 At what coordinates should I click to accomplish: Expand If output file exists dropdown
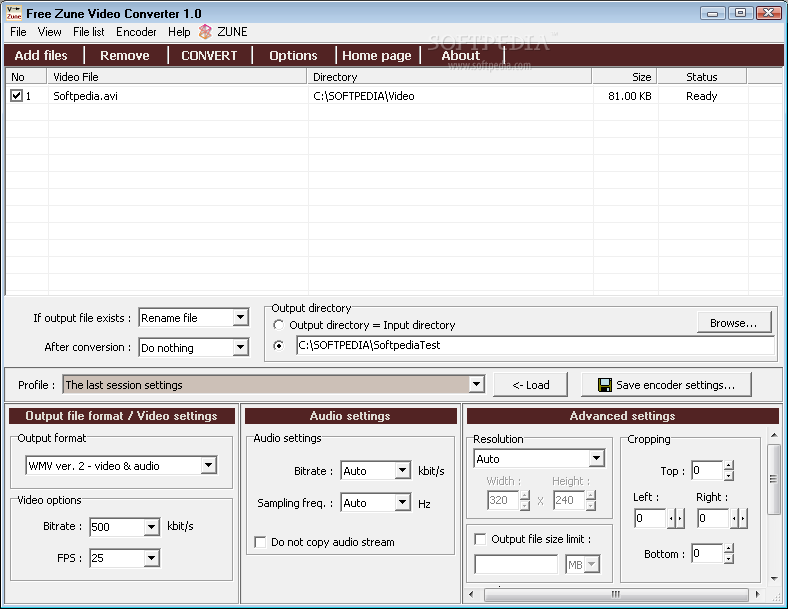click(x=241, y=318)
